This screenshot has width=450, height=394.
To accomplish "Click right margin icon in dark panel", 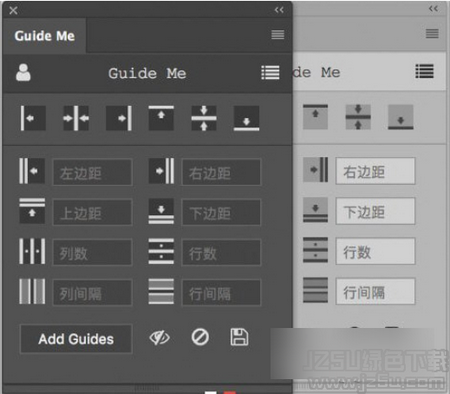I will pyautogui.click(x=161, y=171).
